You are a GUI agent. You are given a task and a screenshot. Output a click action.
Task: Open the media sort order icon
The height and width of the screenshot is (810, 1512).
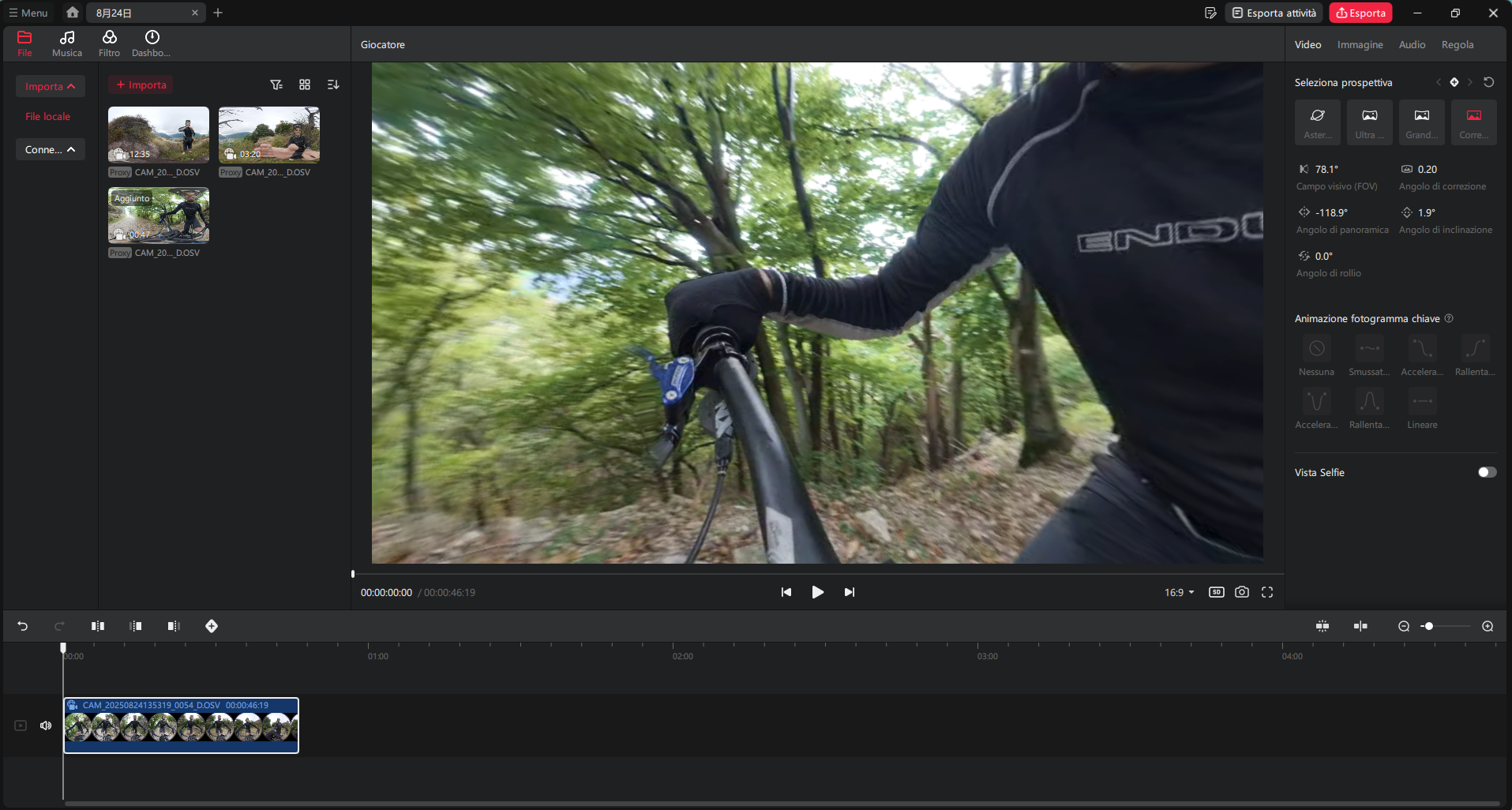(333, 84)
